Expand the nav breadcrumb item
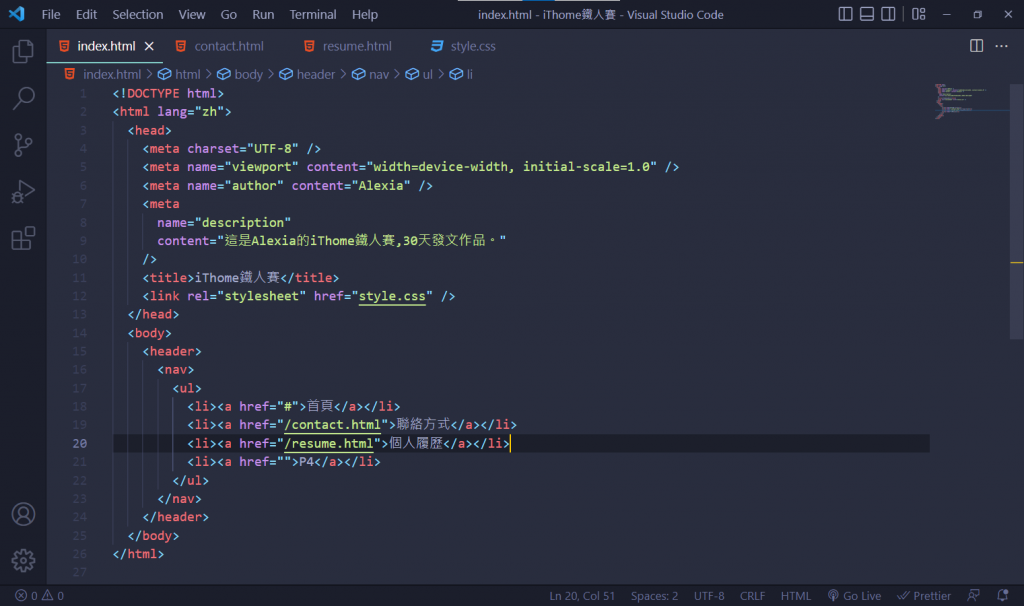Viewport: 1024px width, 606px height. click(370, 74)
